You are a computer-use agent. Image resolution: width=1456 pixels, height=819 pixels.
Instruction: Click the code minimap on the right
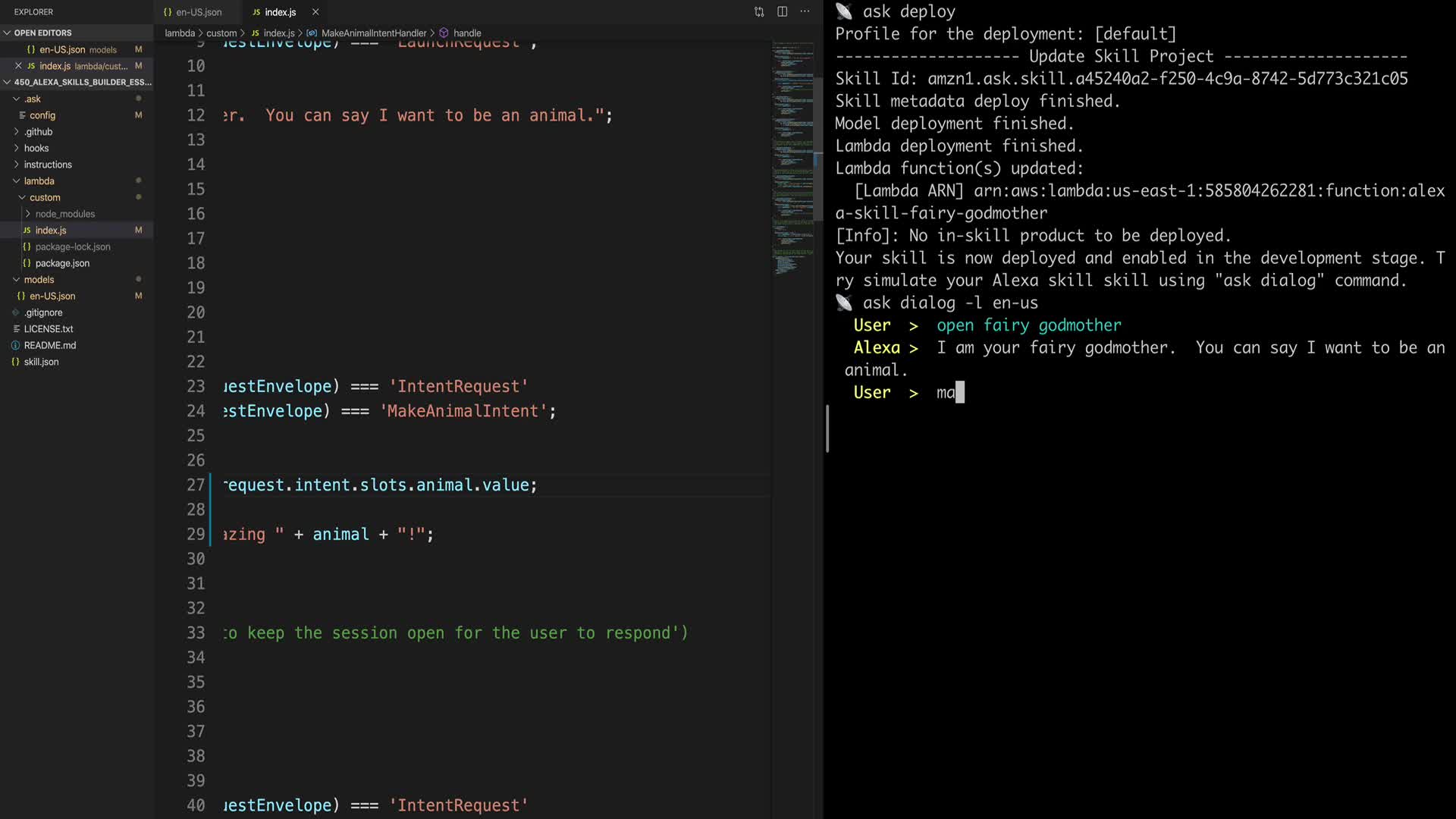pos(792,152)
